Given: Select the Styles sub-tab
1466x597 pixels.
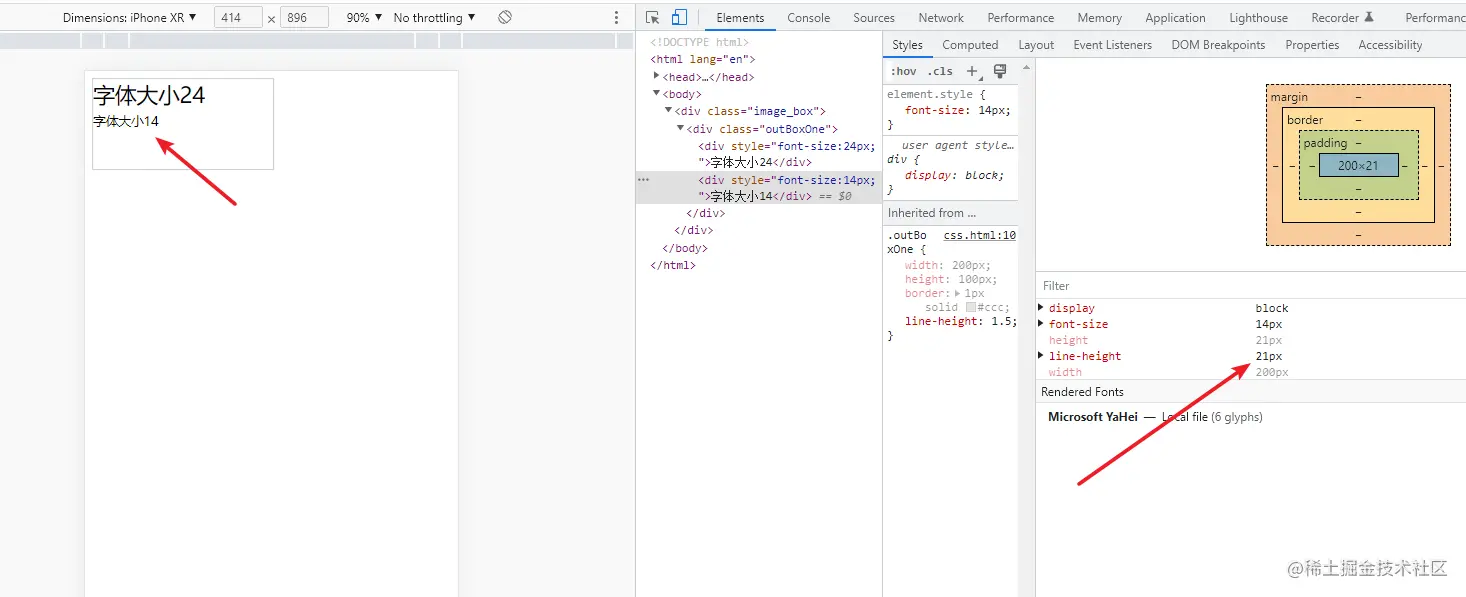Looking at the screenshot, I should coord(907,45).
